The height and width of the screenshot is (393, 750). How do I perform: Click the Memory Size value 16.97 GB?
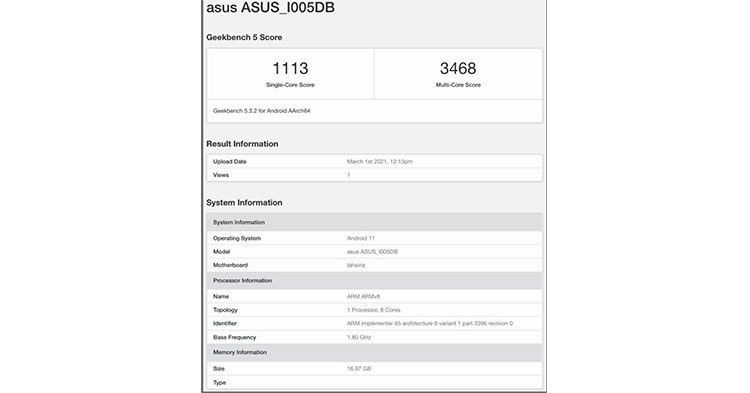(x=359, y=369)
